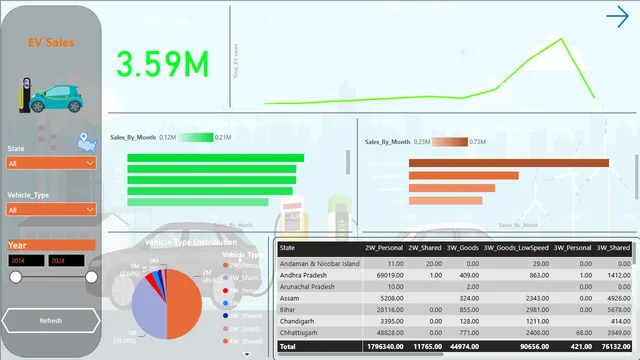Viewport: 640px width, 360px height.
Task: Click the electric car charging image
Action: point(51,96)
